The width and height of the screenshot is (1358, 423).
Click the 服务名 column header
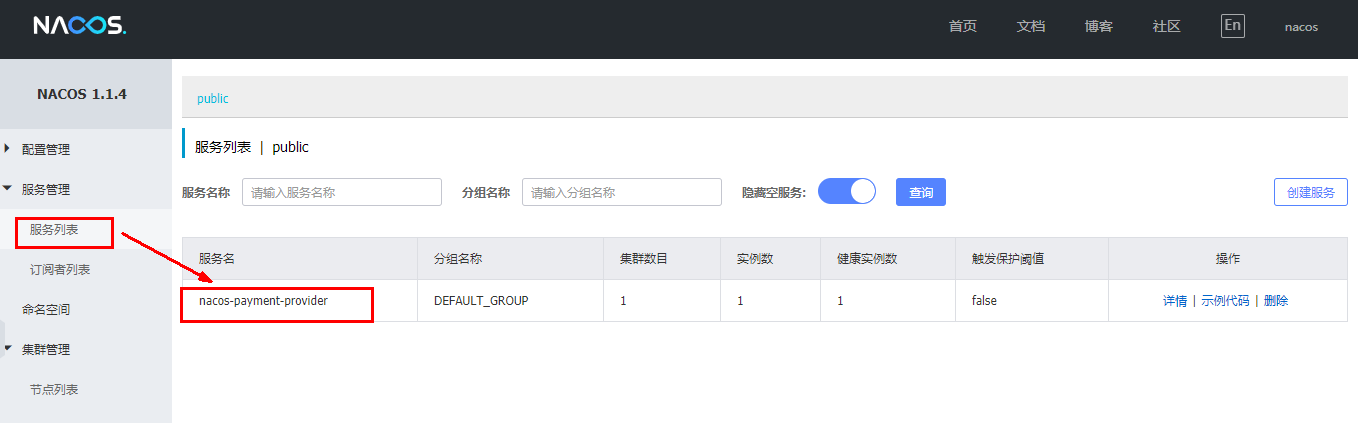300,258
